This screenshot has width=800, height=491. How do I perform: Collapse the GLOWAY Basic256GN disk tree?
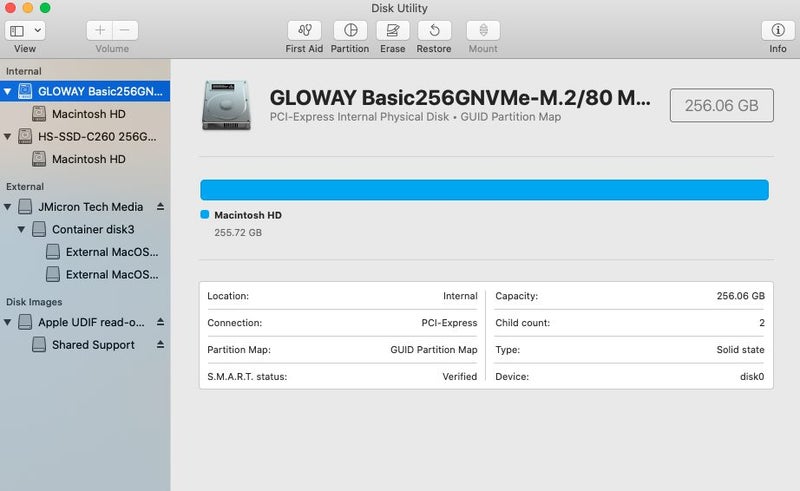click(7, 92)
